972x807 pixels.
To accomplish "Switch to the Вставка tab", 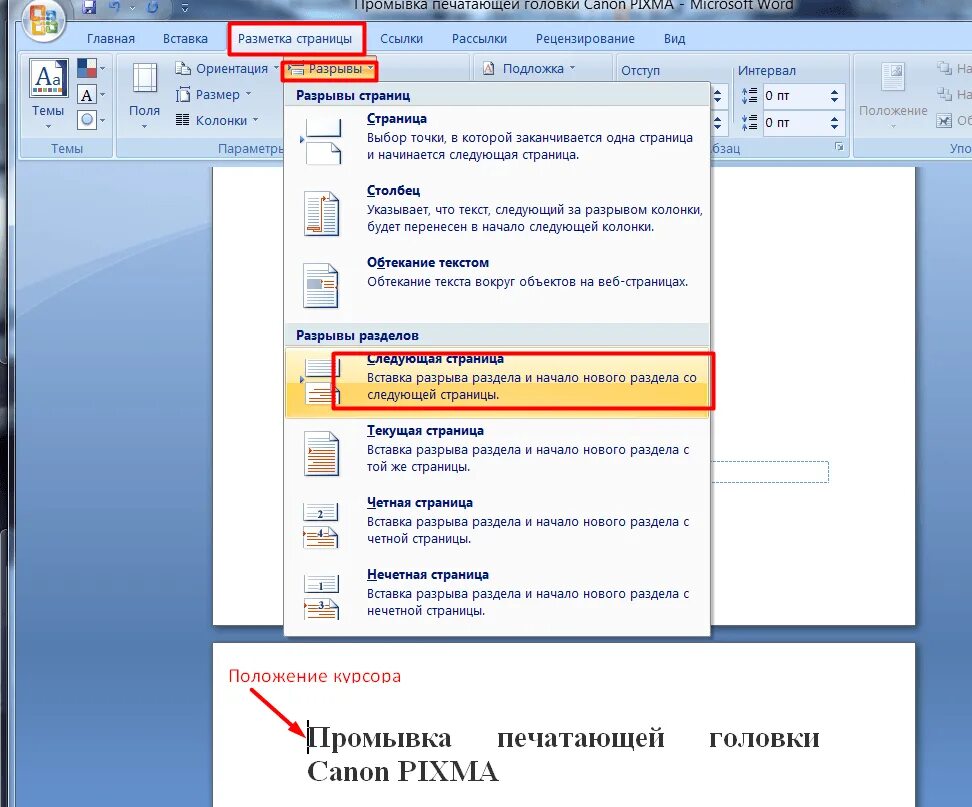I will 185,38.
